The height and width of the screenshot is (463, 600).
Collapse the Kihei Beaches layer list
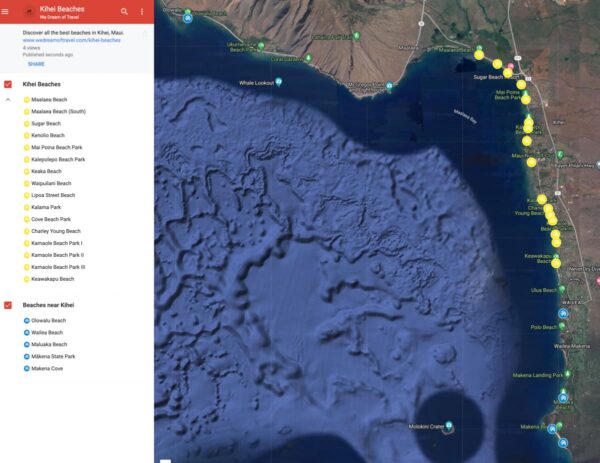click(8, 100)
